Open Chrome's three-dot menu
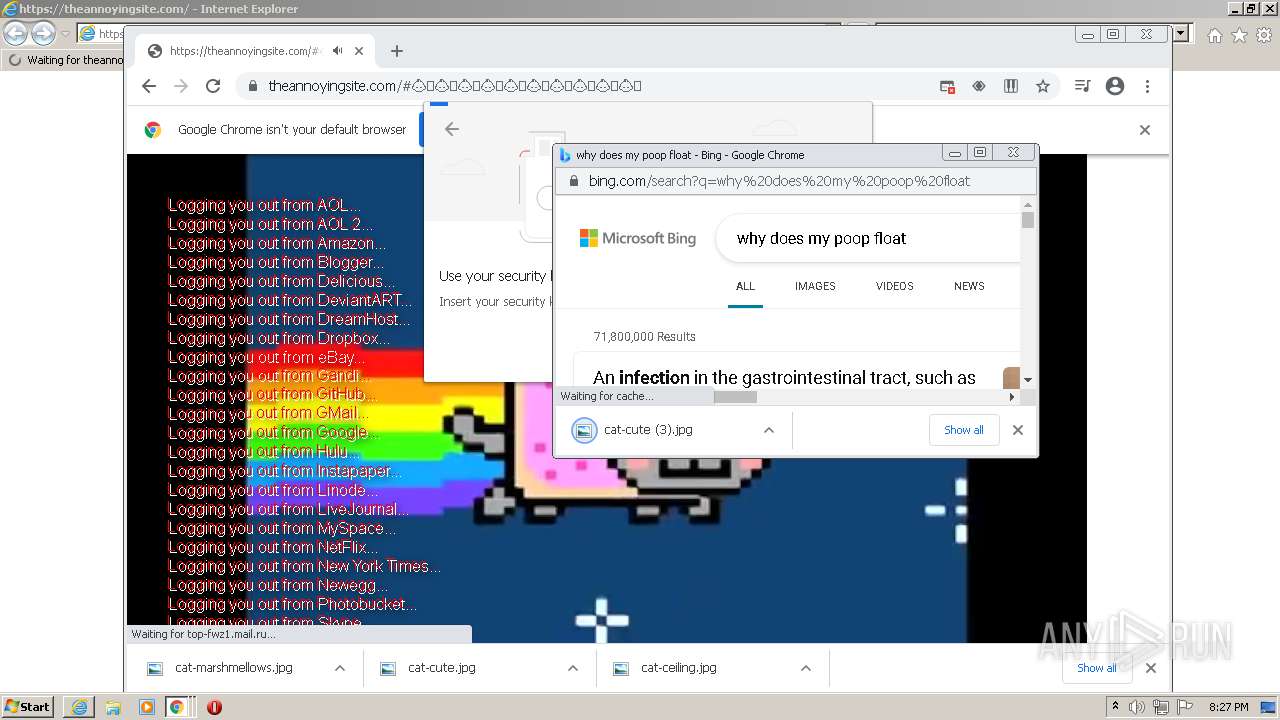 click(x=1148, y=86)
